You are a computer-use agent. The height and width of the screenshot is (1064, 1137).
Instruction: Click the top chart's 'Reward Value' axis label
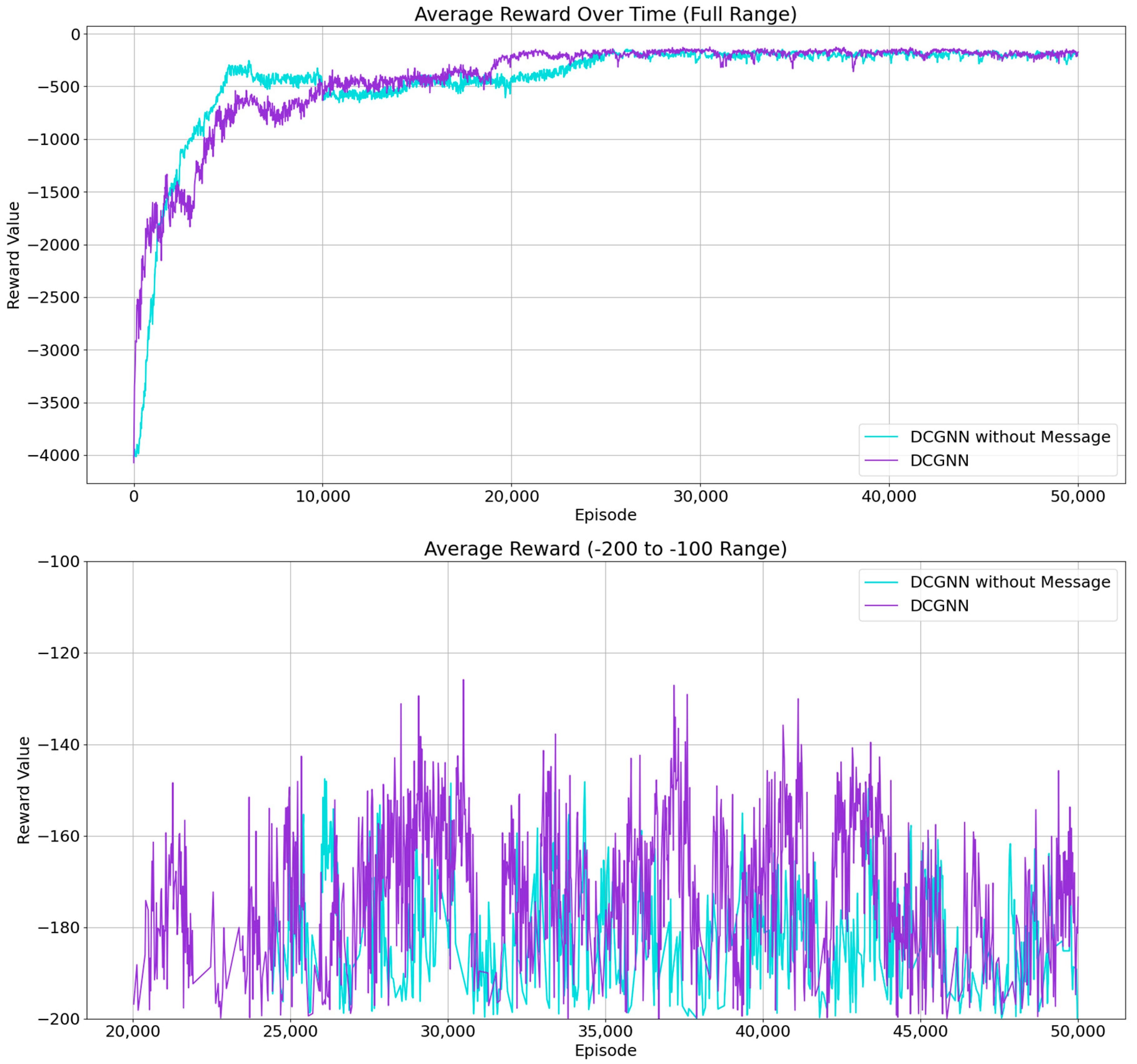coord(14,255)
